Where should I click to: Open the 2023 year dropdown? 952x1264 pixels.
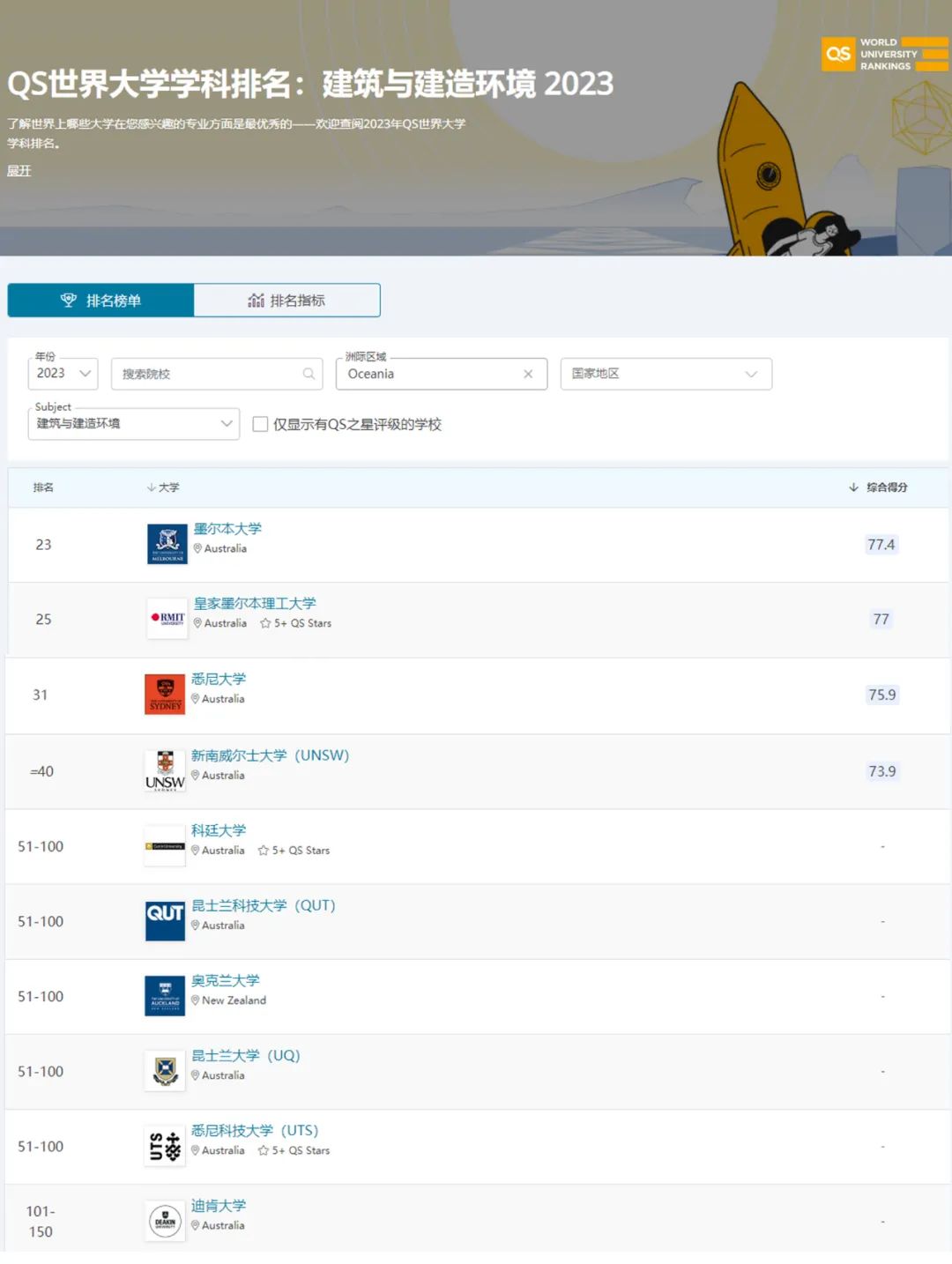[x=63, y=374]
